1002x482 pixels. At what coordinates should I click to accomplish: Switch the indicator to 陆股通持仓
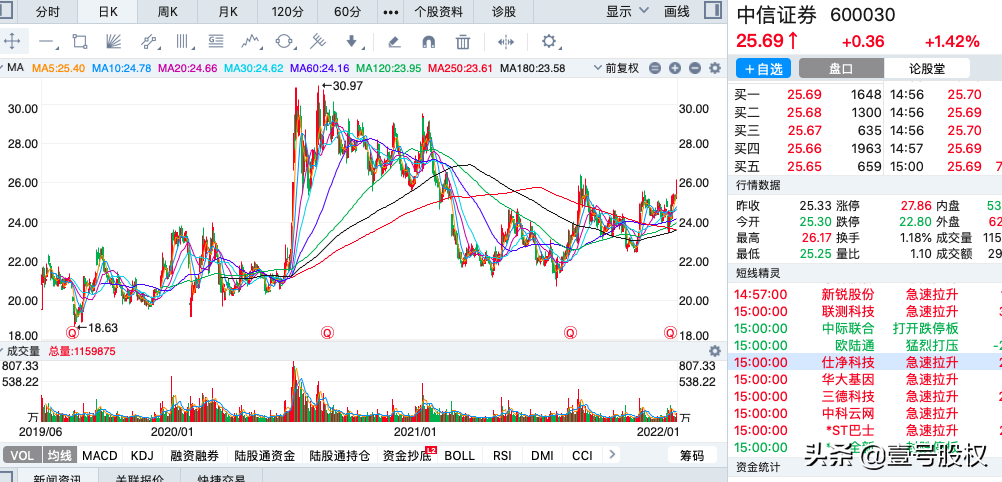point(339,455)
